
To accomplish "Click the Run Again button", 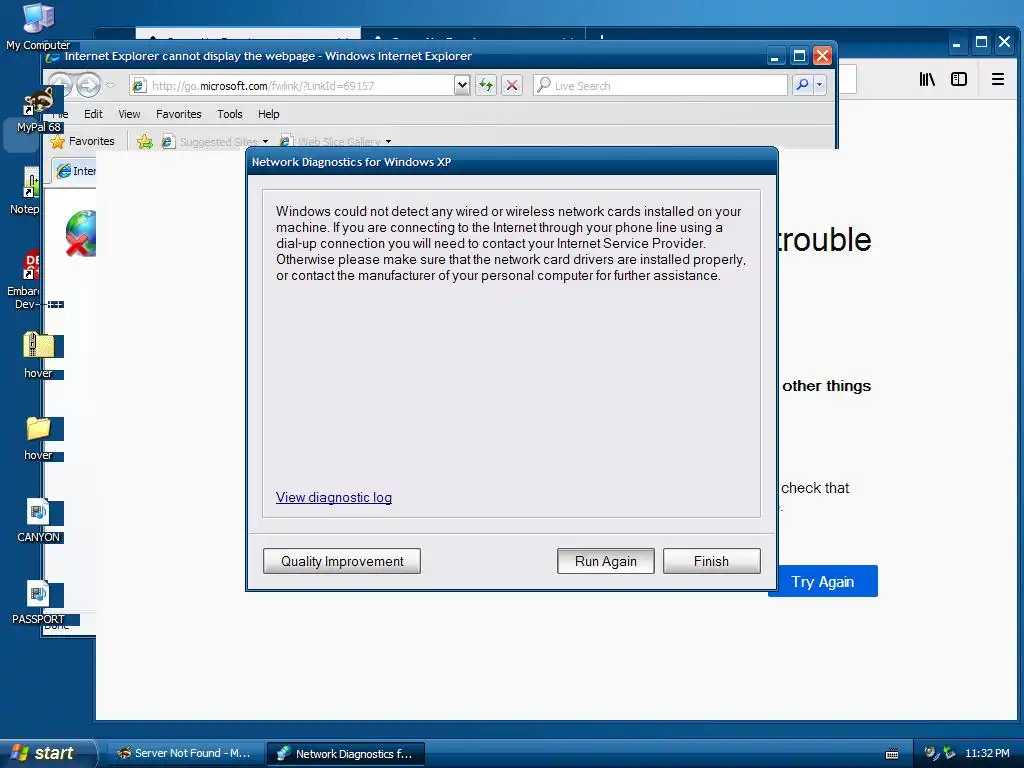I will 605,561.
